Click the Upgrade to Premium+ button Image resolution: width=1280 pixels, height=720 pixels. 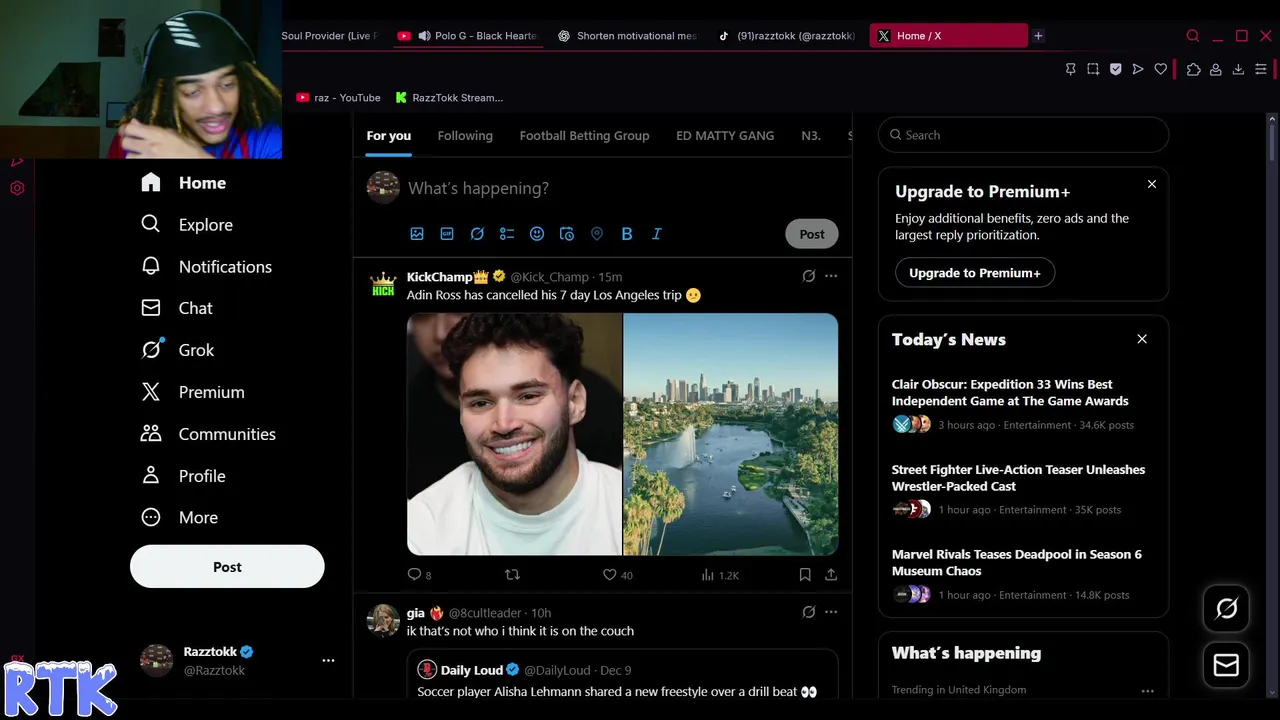point(975,272)
